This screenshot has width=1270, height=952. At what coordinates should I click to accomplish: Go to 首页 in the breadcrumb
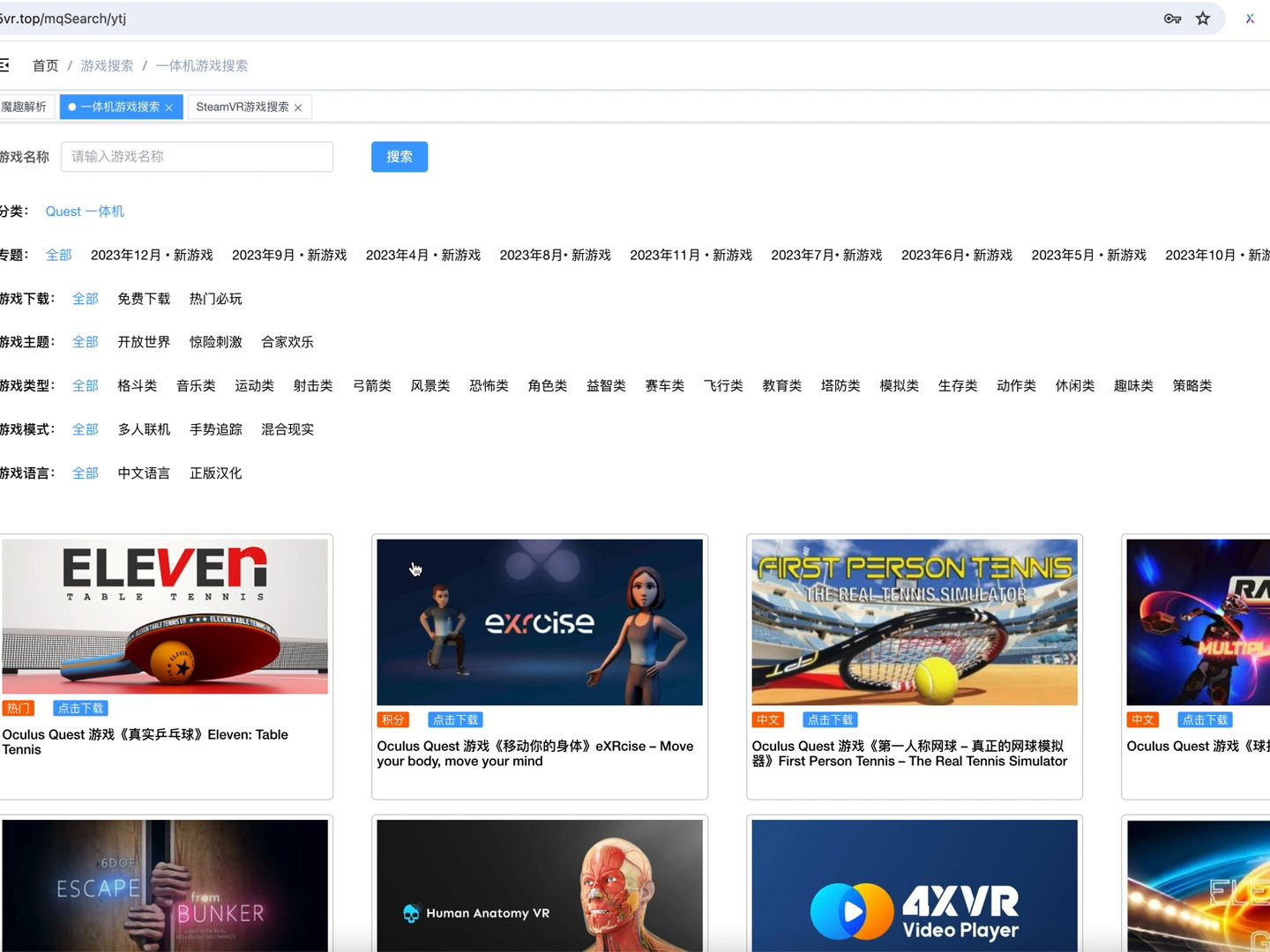tap(46, 66)
